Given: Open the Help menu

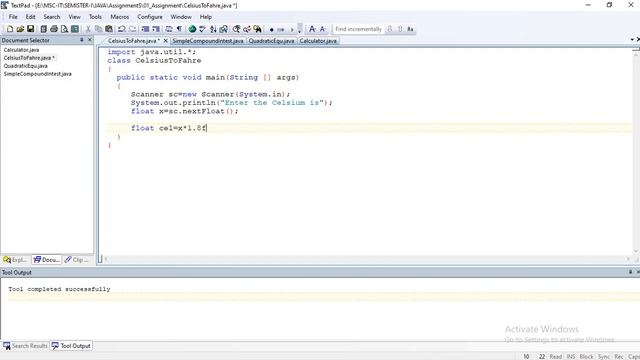Looking at the screenshot, I should click(x=206, y=17).
